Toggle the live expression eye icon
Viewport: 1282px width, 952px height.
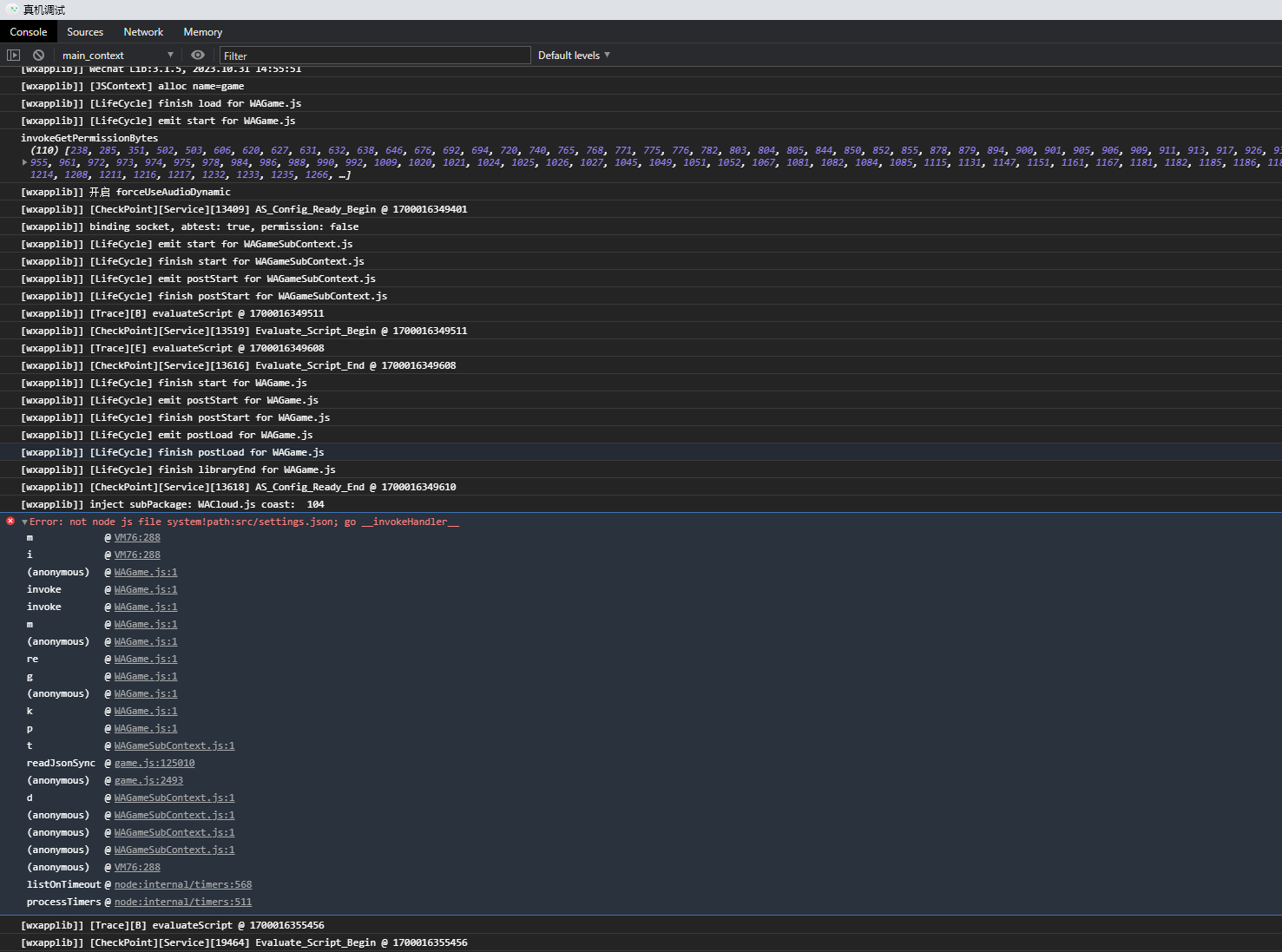198,55
